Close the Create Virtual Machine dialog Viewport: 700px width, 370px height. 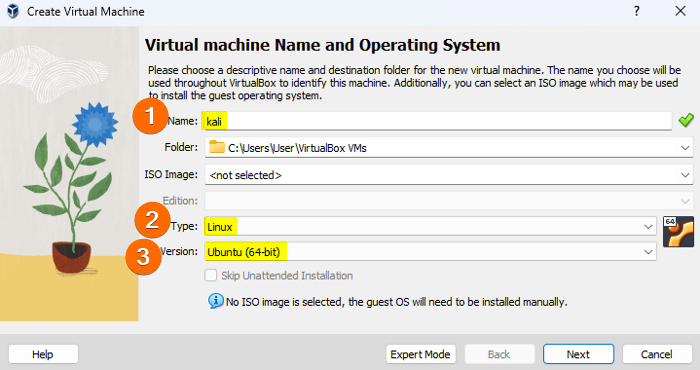point(680,11)
